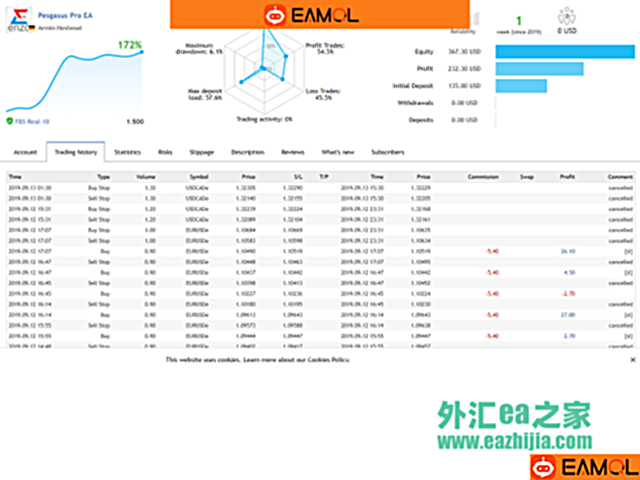
Task: Go to the Risks tab
Action: pyautogui.click(x=165, y=152)
